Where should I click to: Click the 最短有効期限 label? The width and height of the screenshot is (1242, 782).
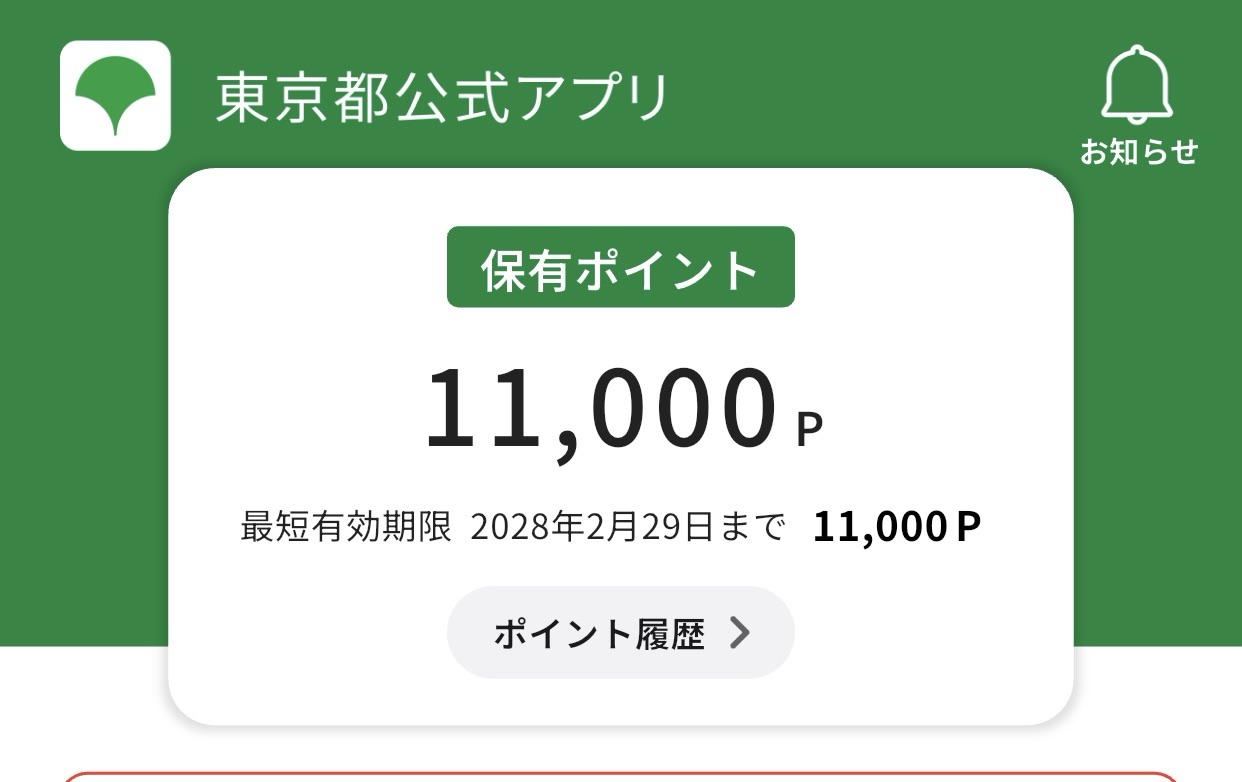(346, 527)
